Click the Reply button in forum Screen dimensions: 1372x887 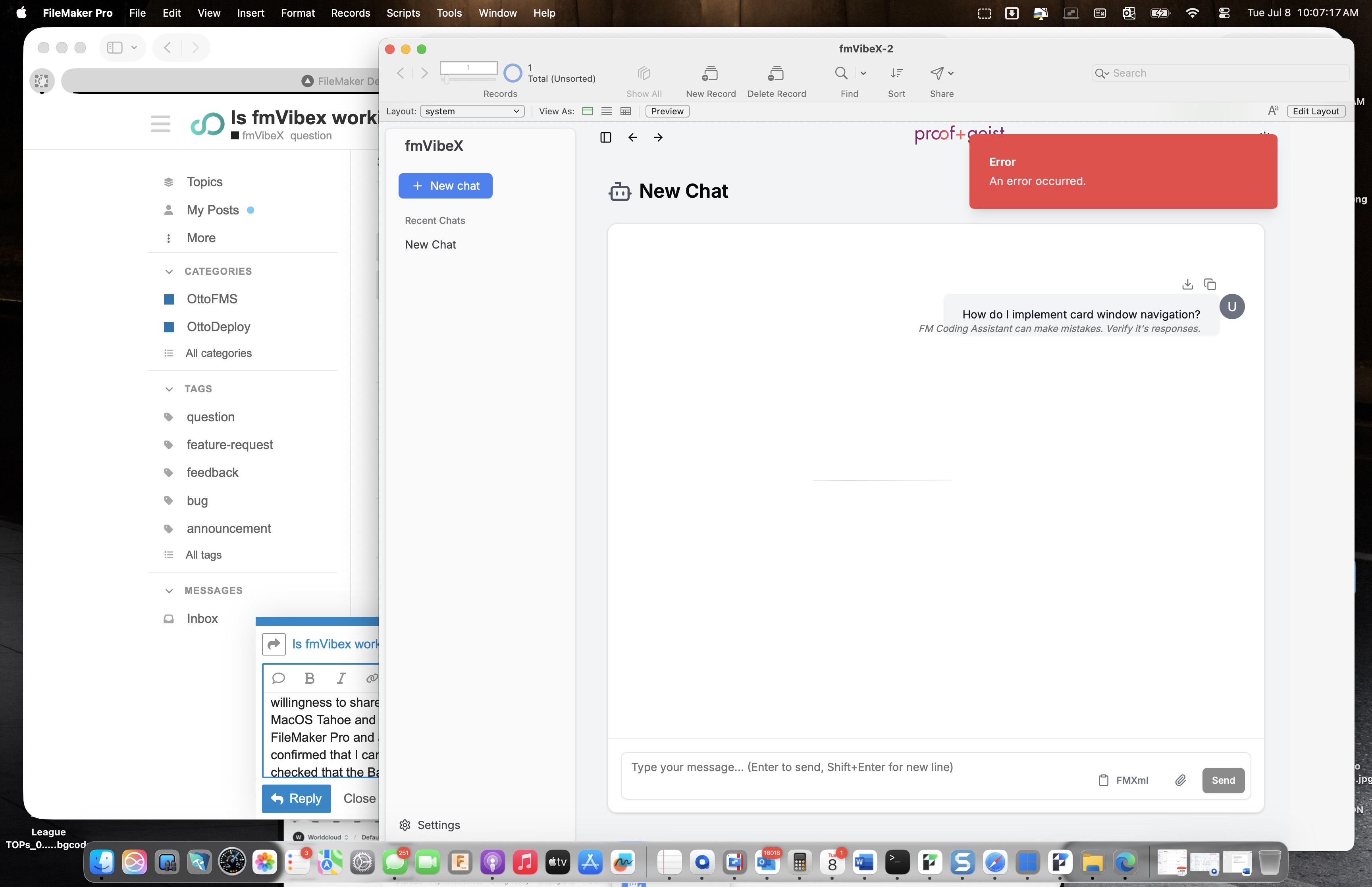(296, 798)
